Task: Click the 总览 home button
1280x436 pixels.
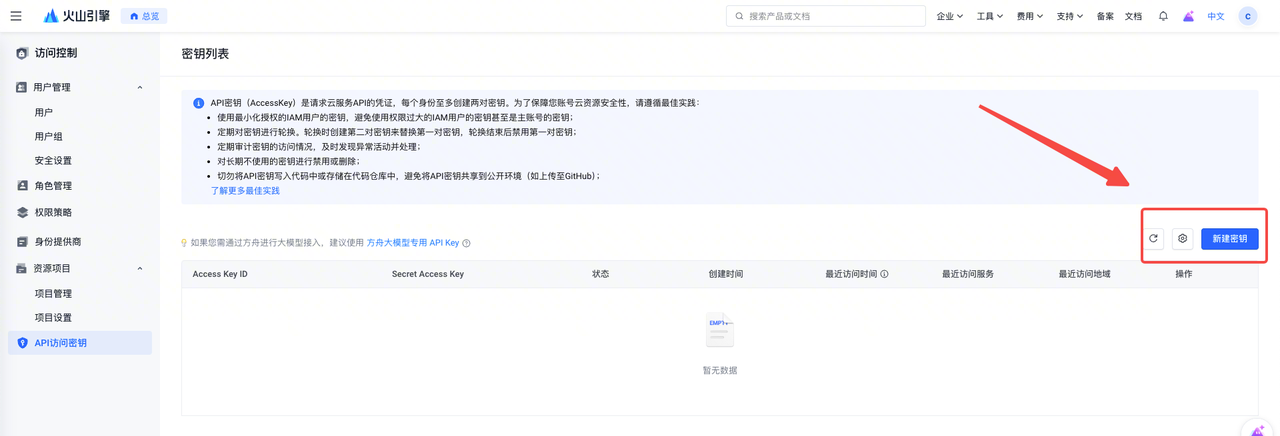Action: click(x=144, y=16)
